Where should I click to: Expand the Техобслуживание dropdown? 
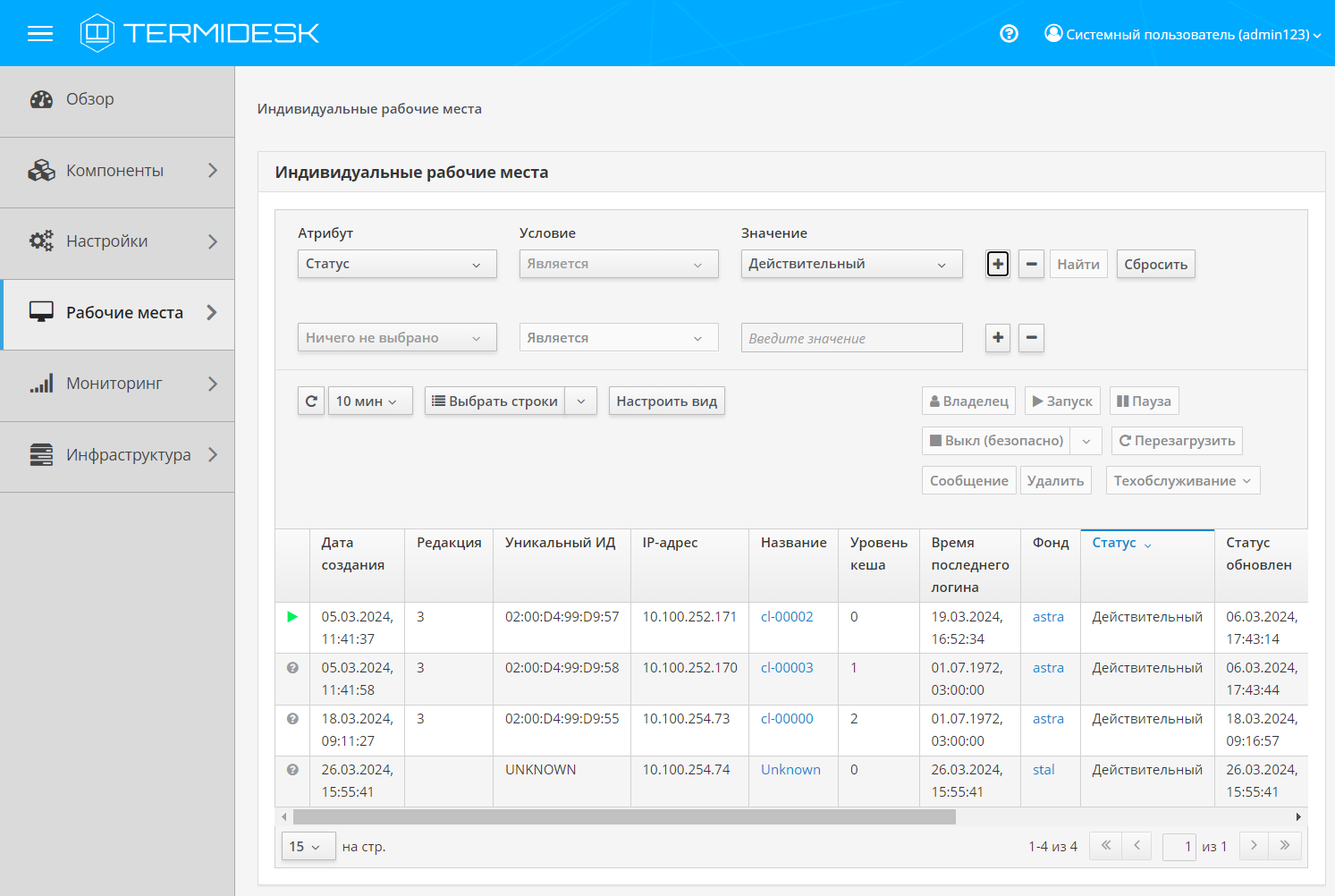(x=1182, y=481)
